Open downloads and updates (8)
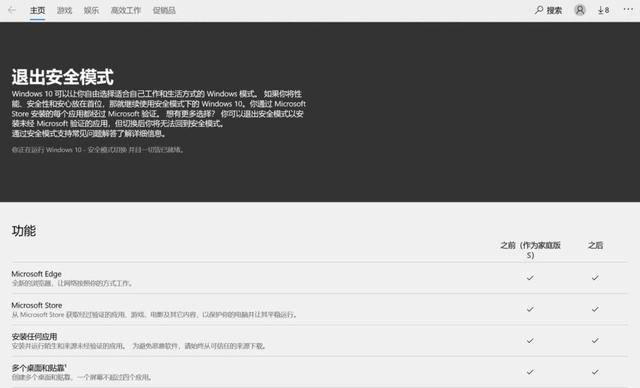 tap(603, 10)
